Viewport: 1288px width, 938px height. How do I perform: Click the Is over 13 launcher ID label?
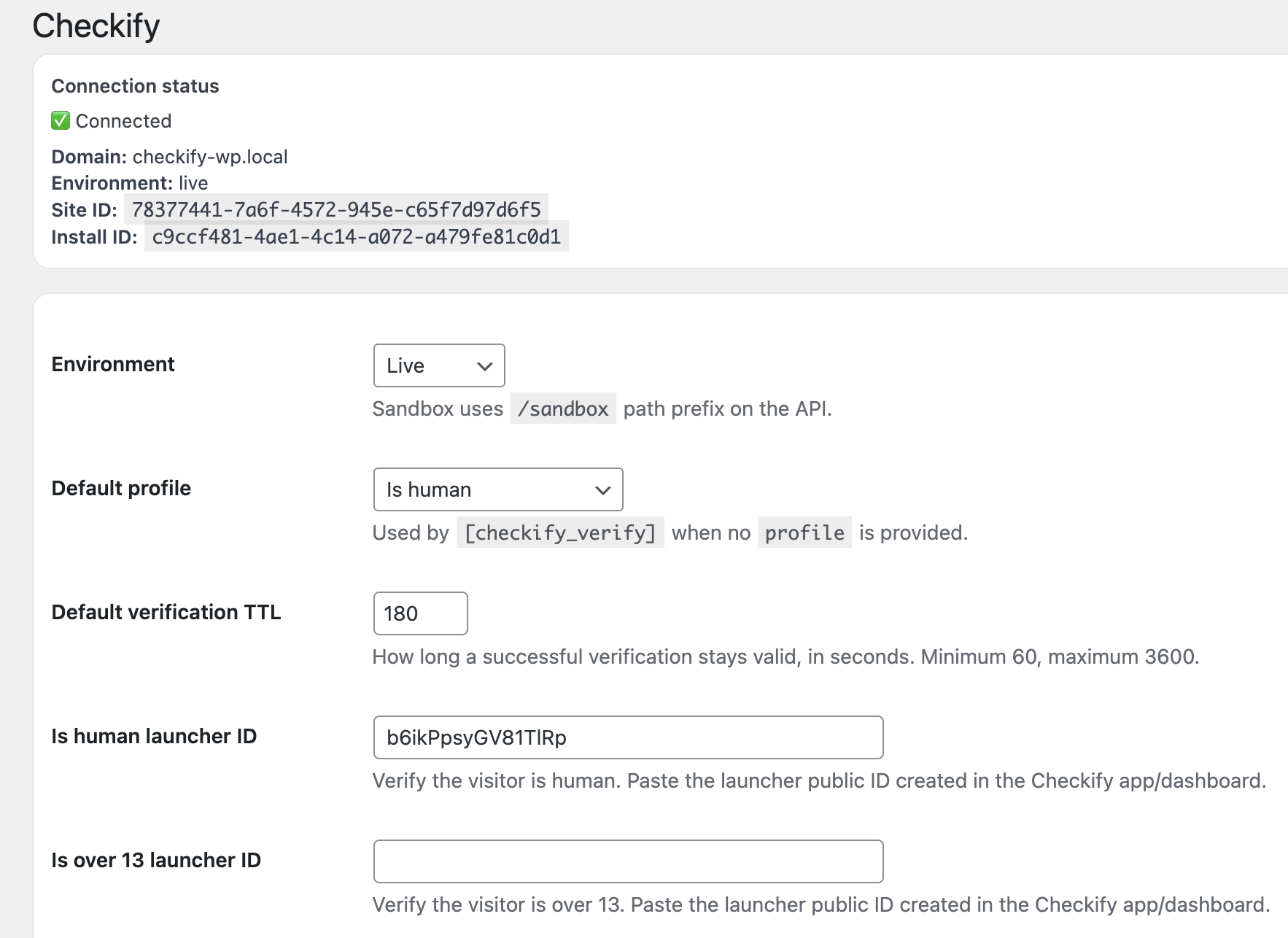click(156, 860)
